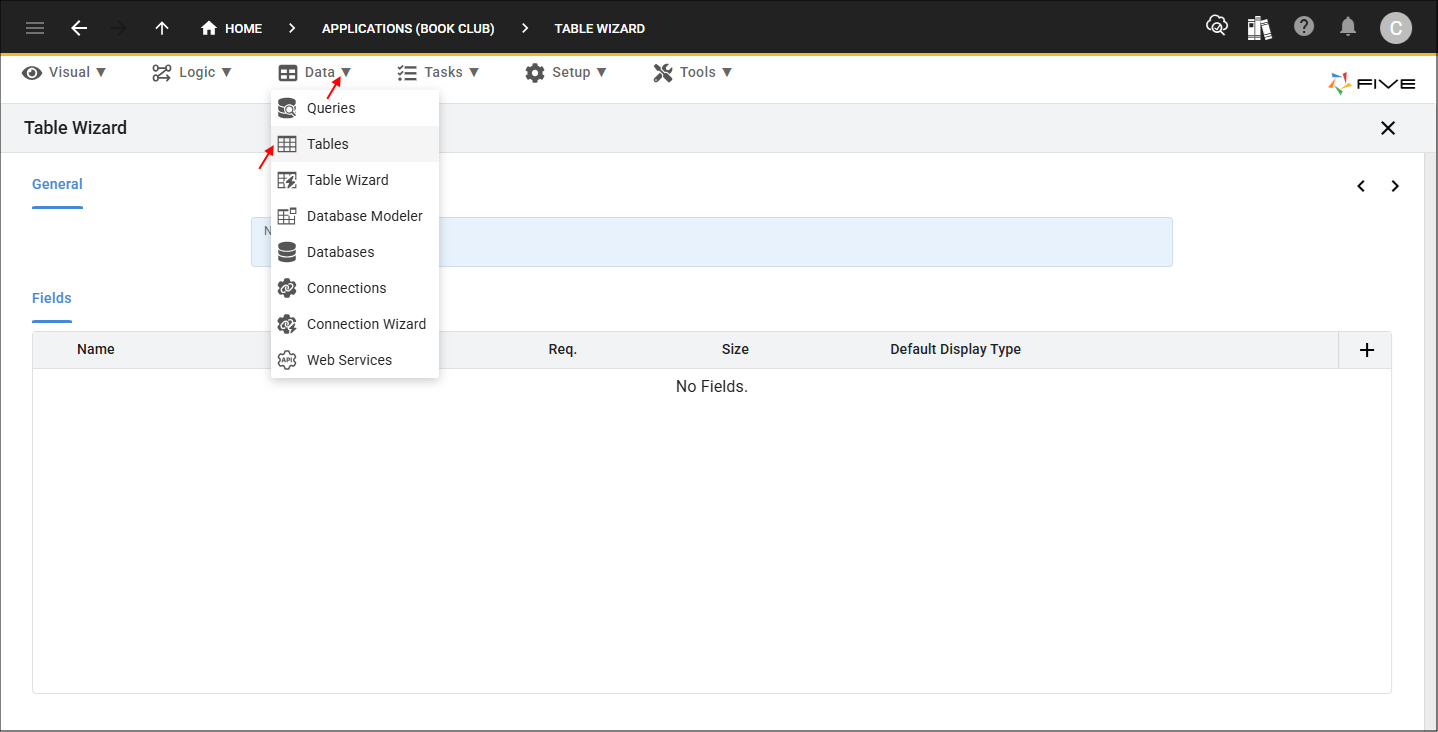Select Database Modeler menu entry
The width and height of the screenshot is (1438, 732).
(355, 216)
